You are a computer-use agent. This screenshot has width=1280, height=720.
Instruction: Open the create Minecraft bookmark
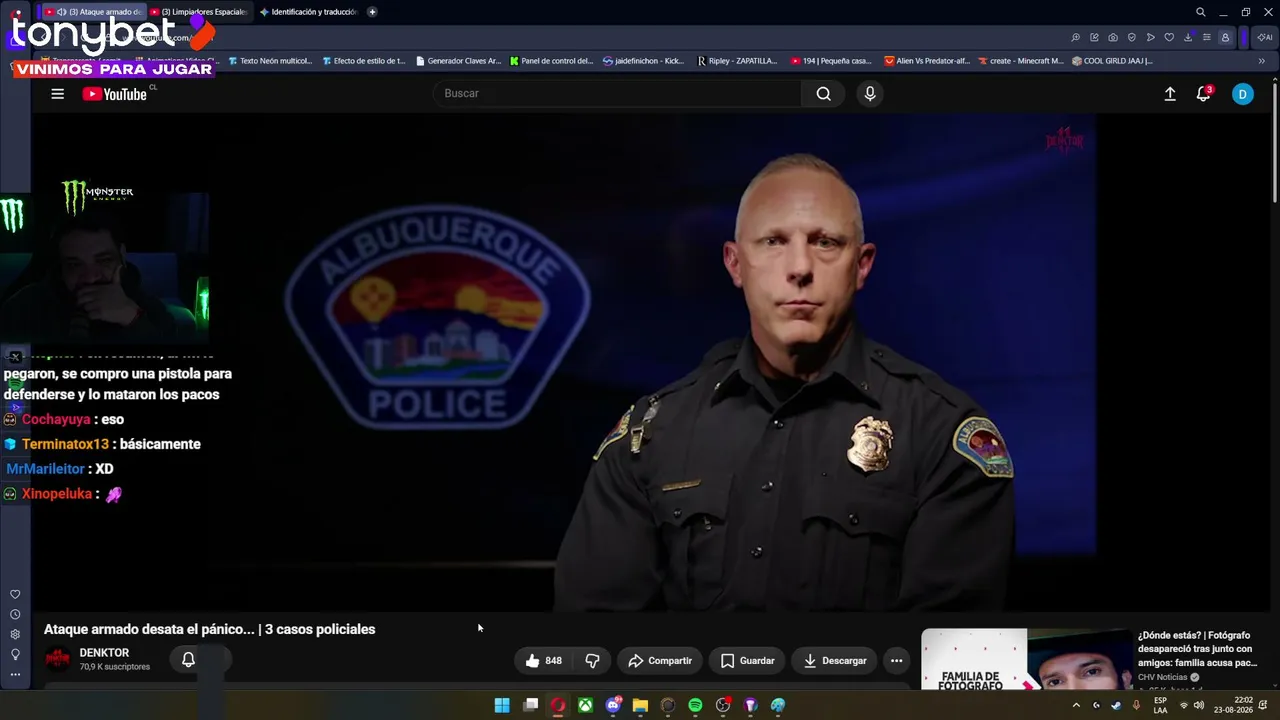1021,61
